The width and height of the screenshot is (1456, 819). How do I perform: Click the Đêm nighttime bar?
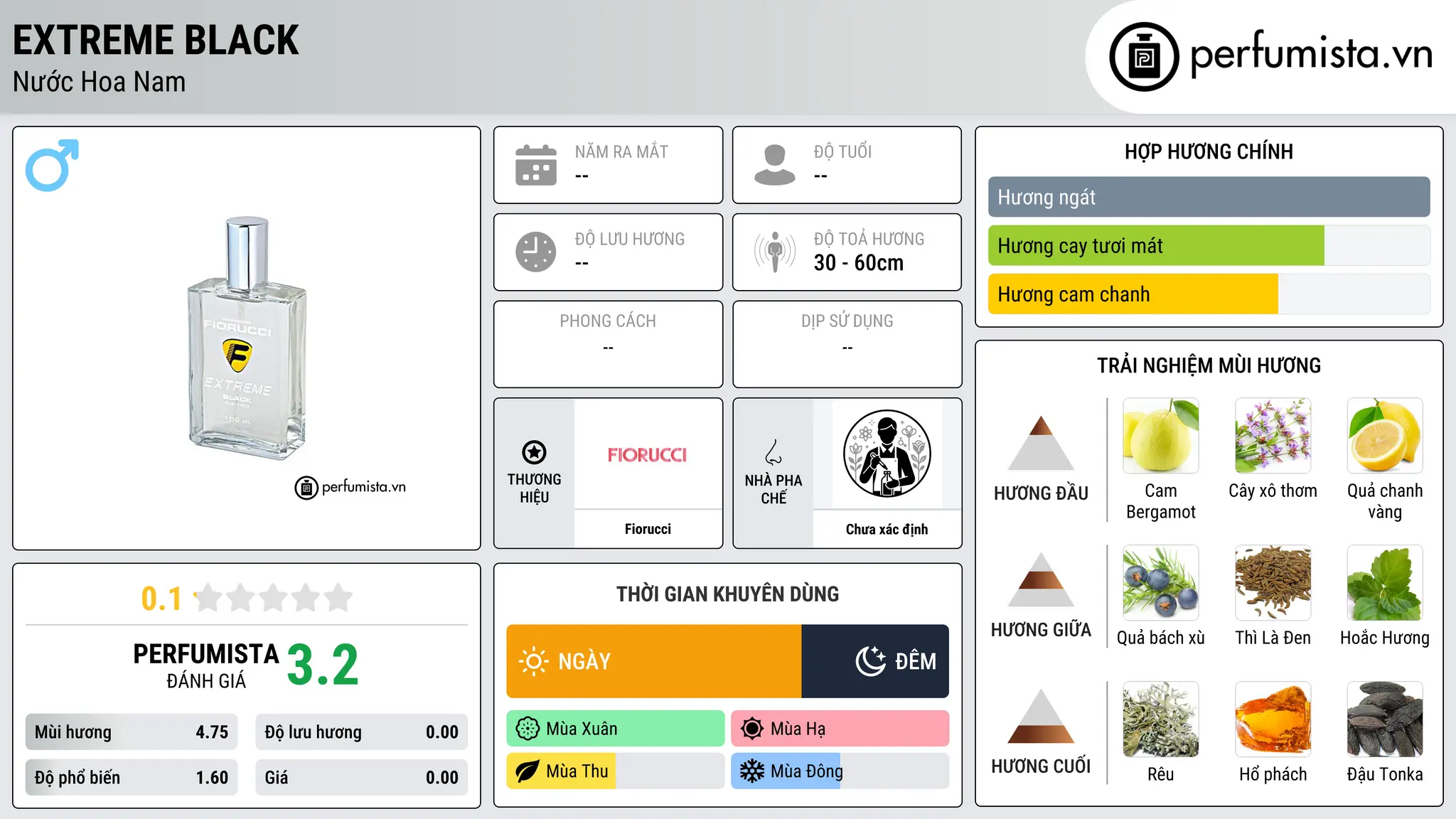[x=875, y=661]
